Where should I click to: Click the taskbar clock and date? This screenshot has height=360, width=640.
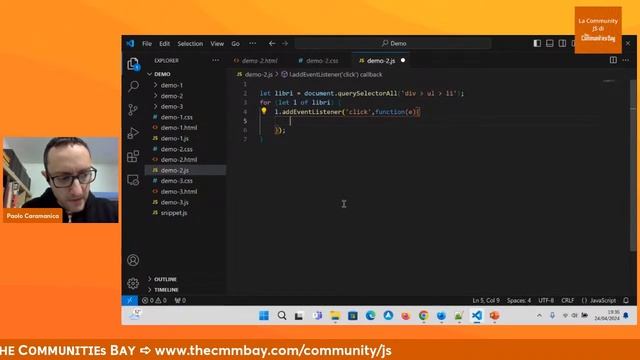607,315
